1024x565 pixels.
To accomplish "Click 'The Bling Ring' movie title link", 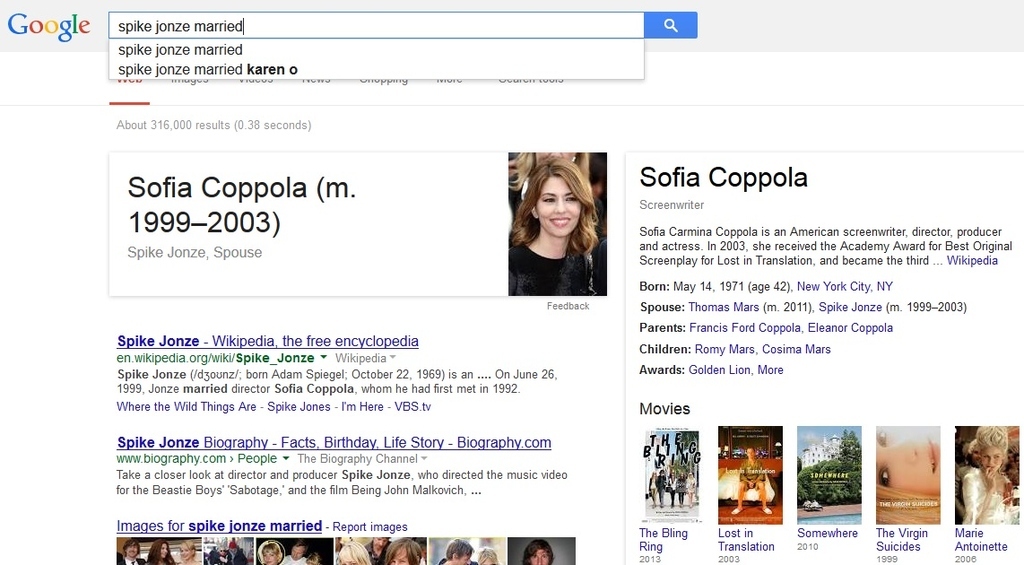I will click(x=664, y=540).
